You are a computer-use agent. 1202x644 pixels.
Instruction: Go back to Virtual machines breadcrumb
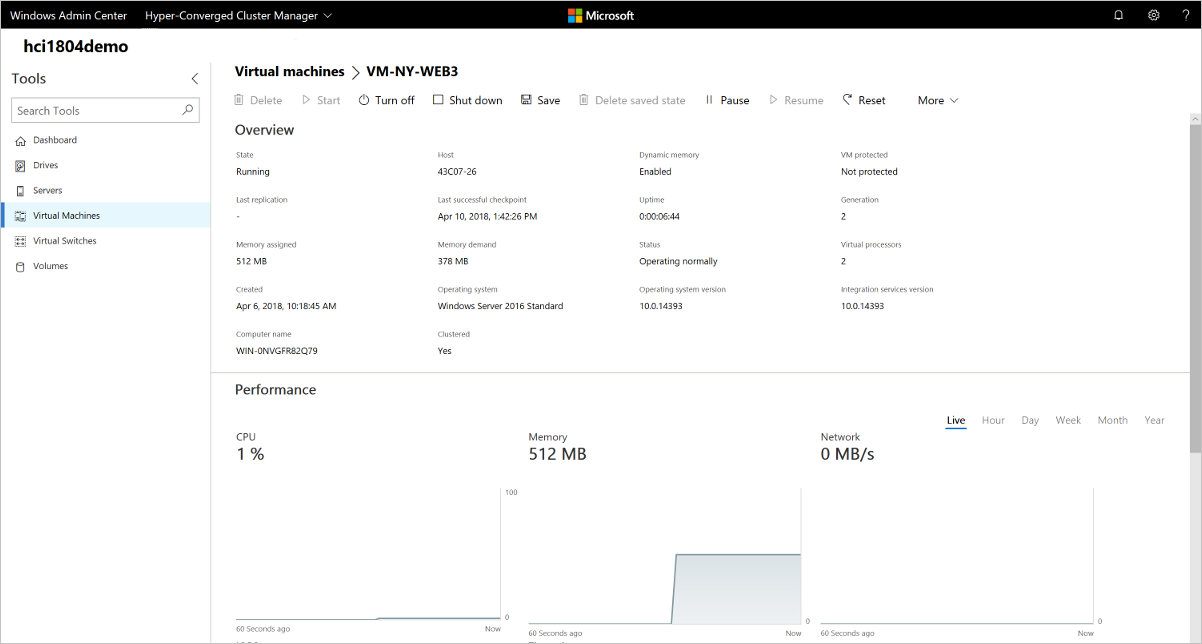click(289, 72)
